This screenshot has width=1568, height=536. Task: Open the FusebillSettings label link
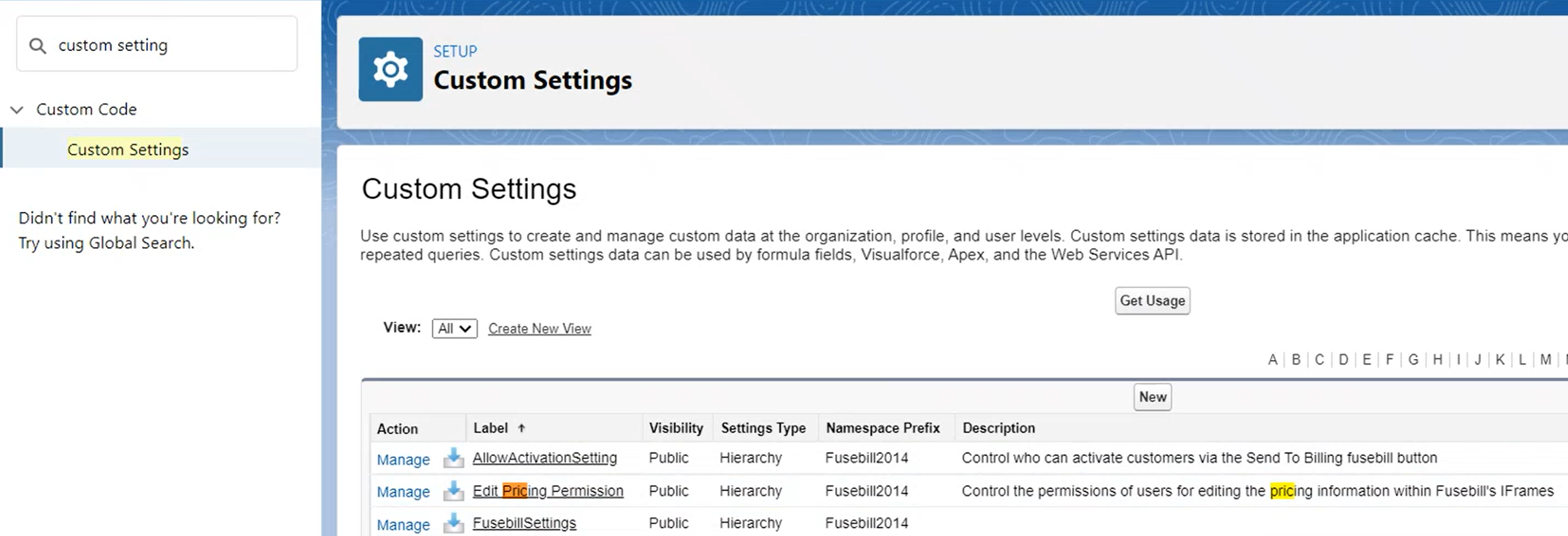pyautogui.click(x=524, y=523)
